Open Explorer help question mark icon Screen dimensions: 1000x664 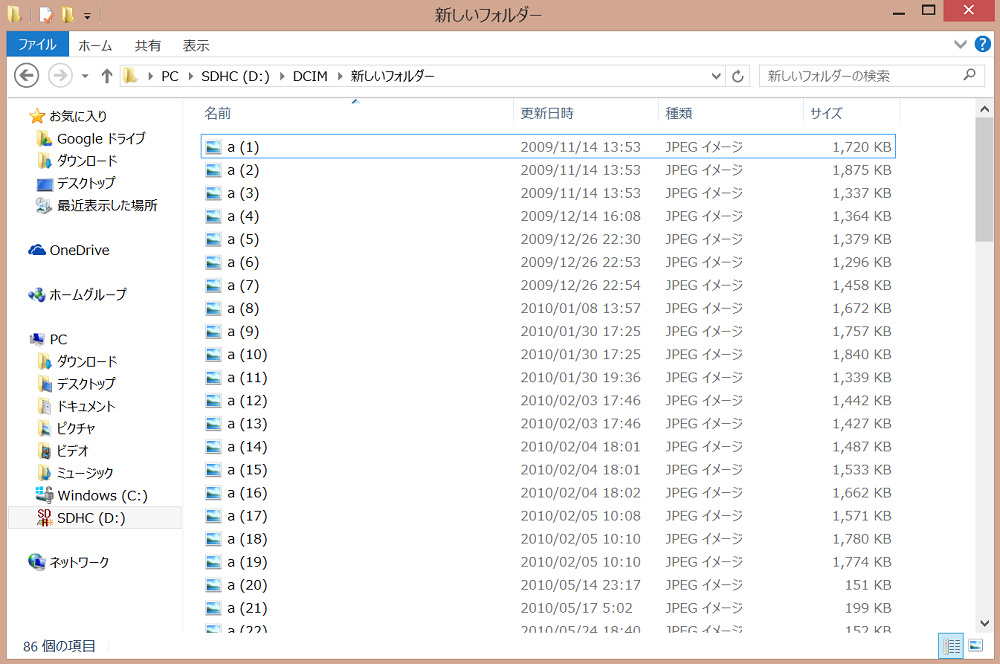(983, 45)
